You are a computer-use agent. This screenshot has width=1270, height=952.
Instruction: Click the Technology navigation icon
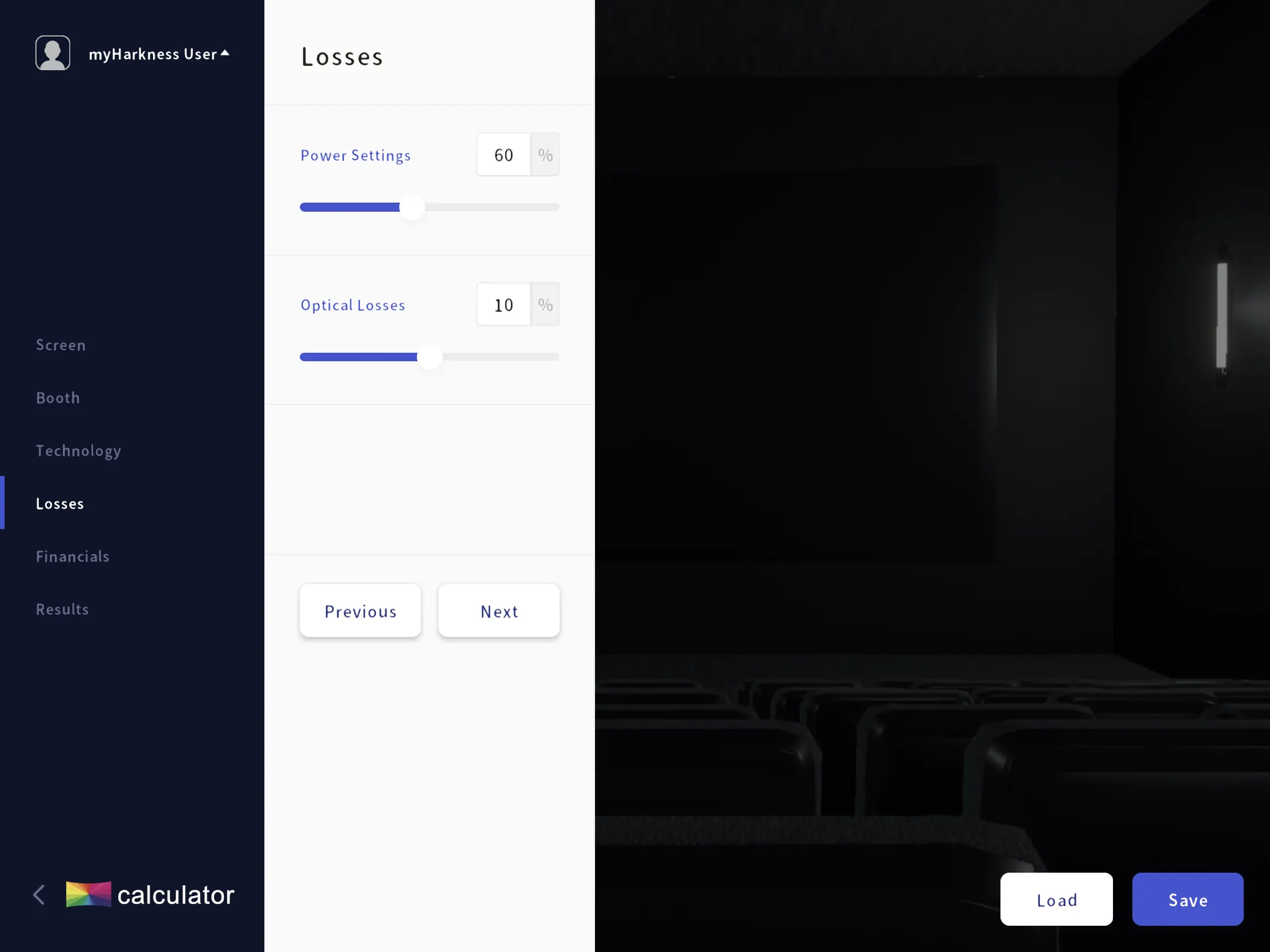78,449
